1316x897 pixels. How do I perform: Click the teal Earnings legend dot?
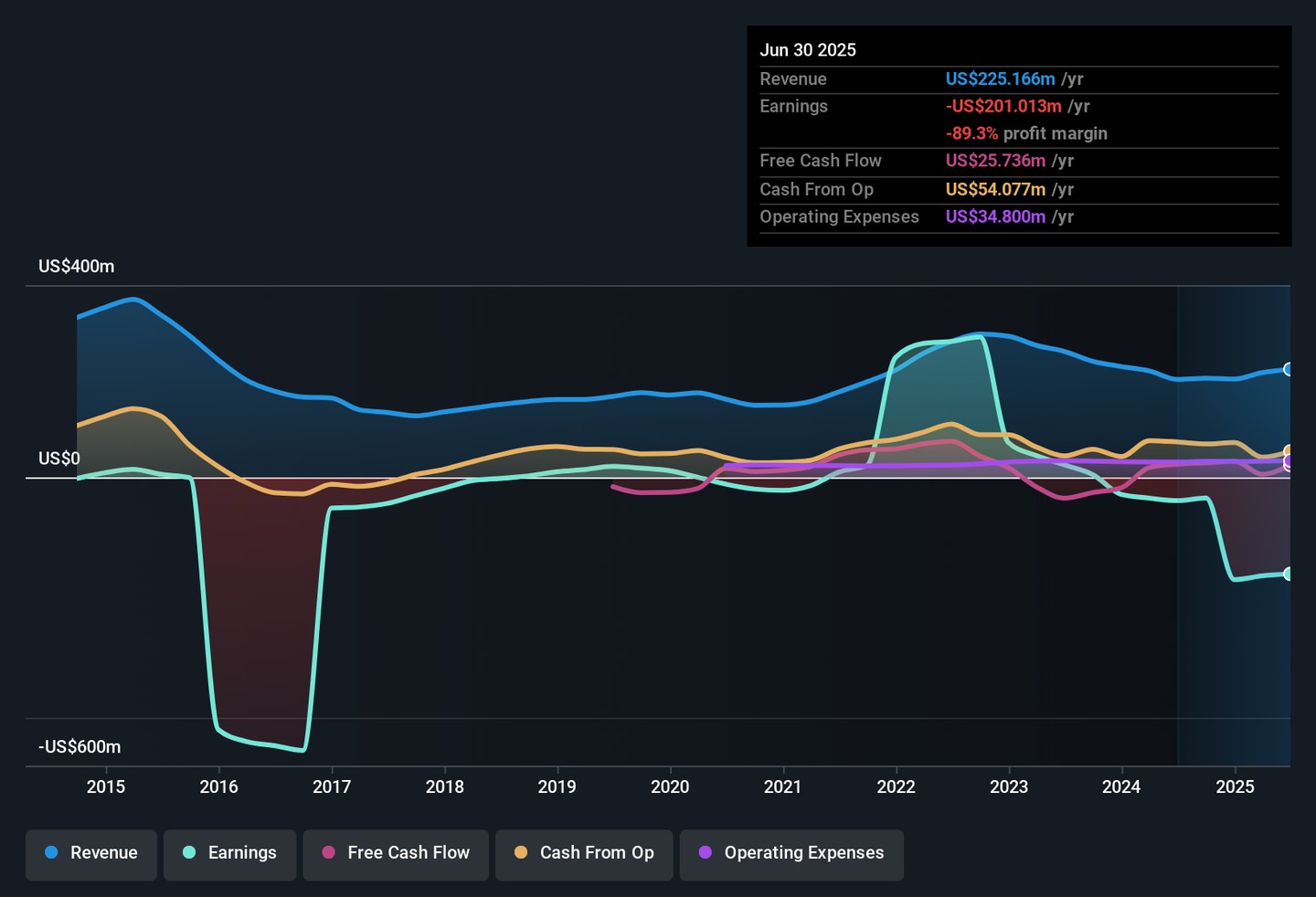coord(189,852)
